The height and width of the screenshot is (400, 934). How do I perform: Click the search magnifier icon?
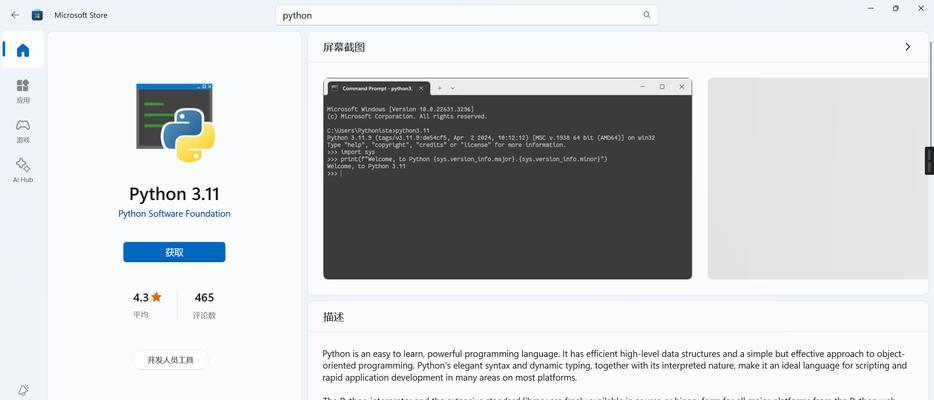click(x=647, y=15)
